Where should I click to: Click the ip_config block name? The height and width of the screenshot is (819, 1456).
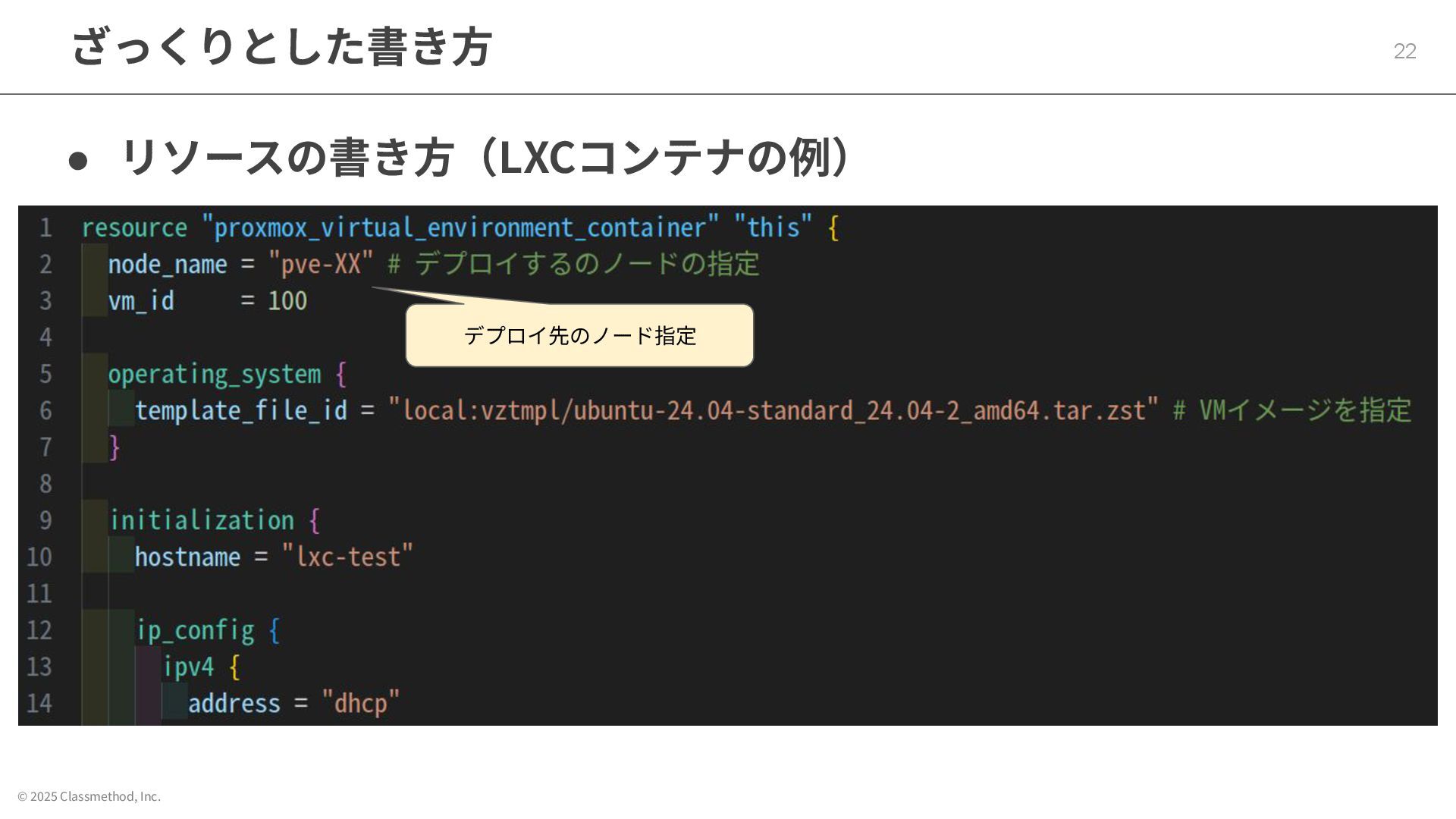click(195, 631)
